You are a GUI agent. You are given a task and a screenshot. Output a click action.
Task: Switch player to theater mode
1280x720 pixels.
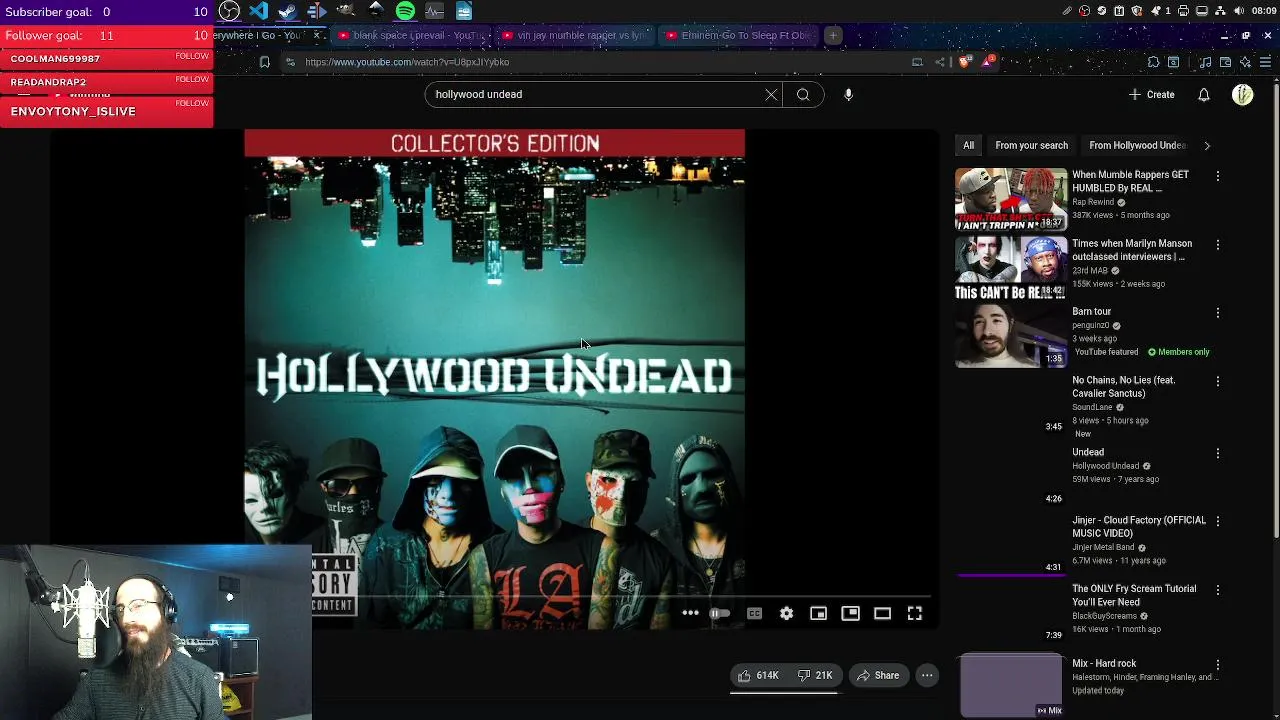882,613
